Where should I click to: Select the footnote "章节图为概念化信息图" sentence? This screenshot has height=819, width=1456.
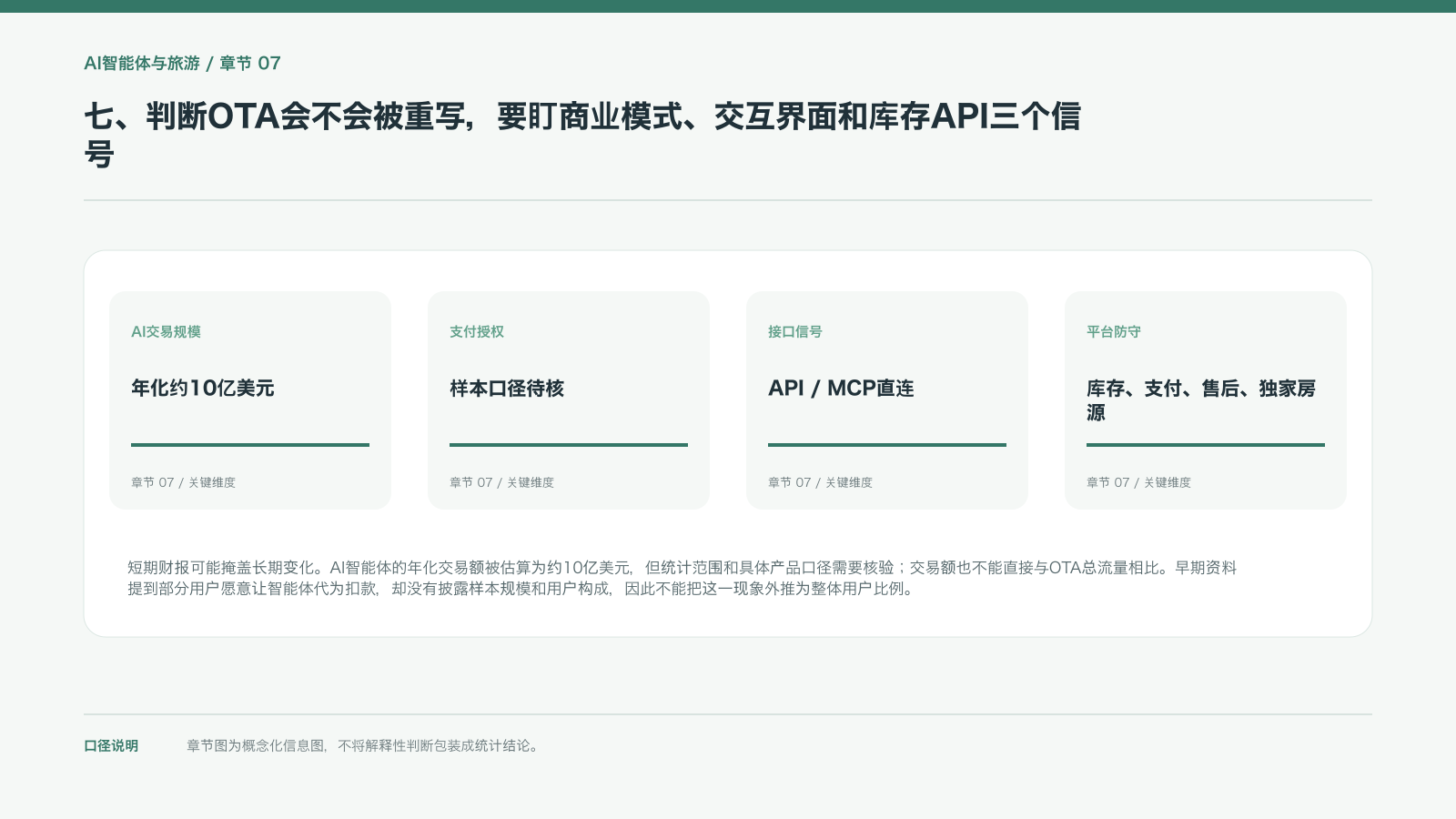click(364, 746)
